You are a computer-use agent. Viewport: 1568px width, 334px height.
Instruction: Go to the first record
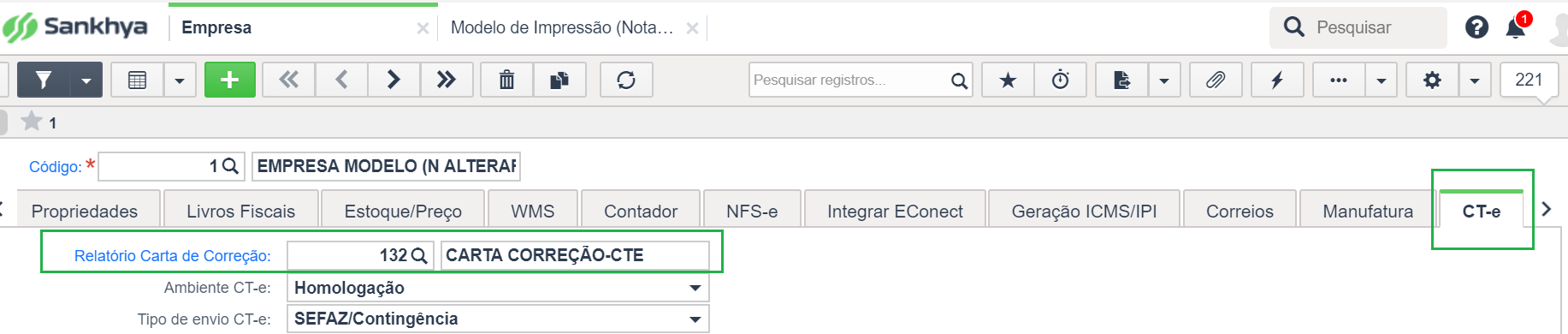point(289,80)
